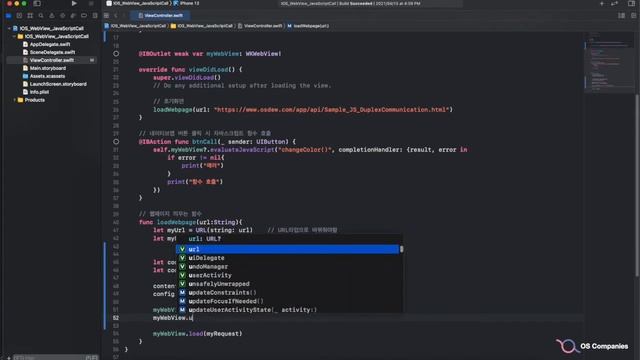Select the undoManager autocomplete suggestion
Screen dimensions: 640x360
click(x=287, y=267)
